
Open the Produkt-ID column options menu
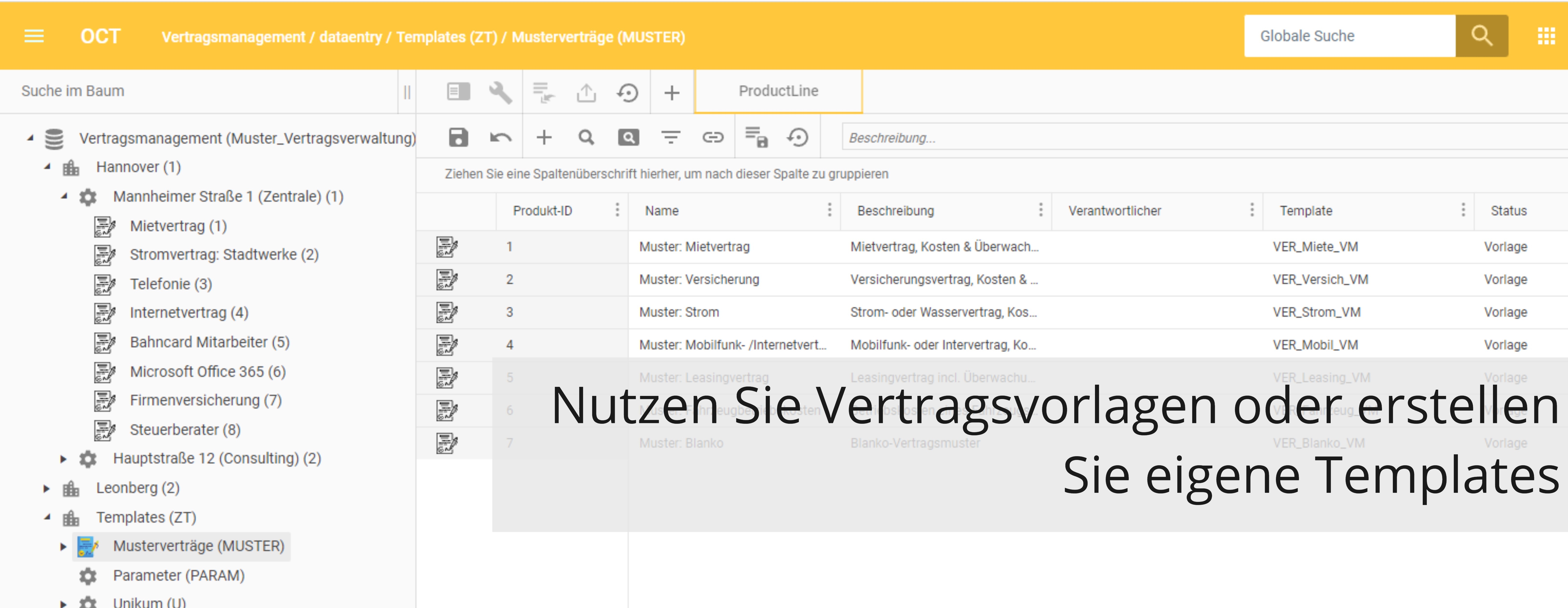point(617,210)
